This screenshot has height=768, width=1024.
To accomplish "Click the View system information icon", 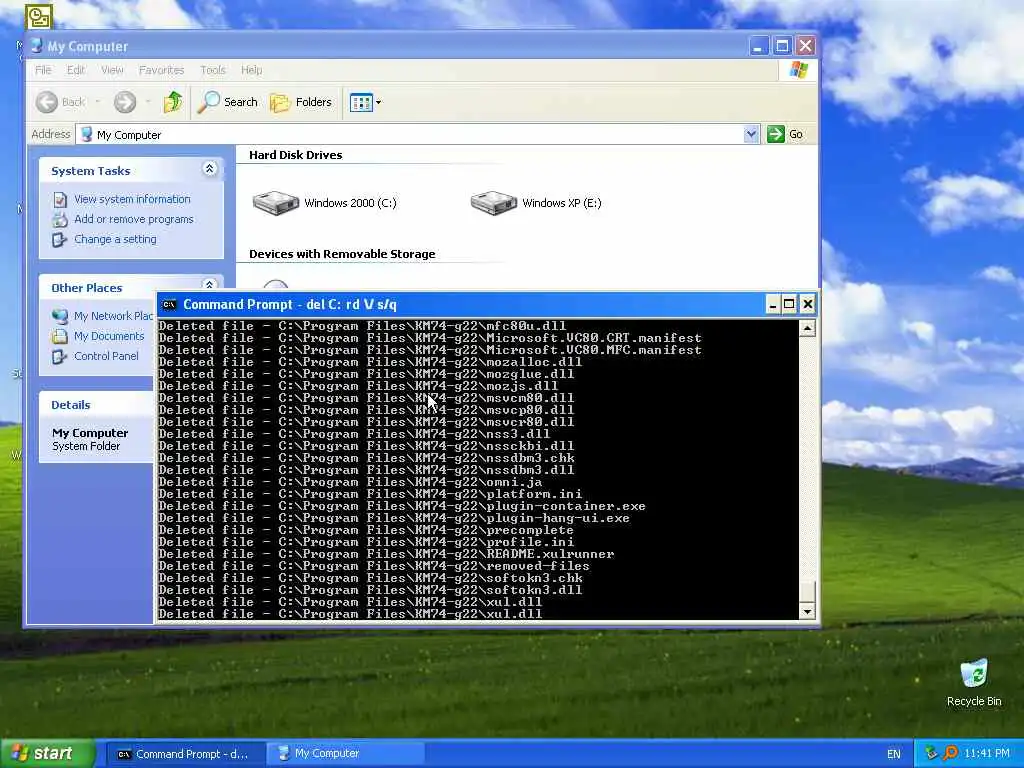I will pos(60,200).
